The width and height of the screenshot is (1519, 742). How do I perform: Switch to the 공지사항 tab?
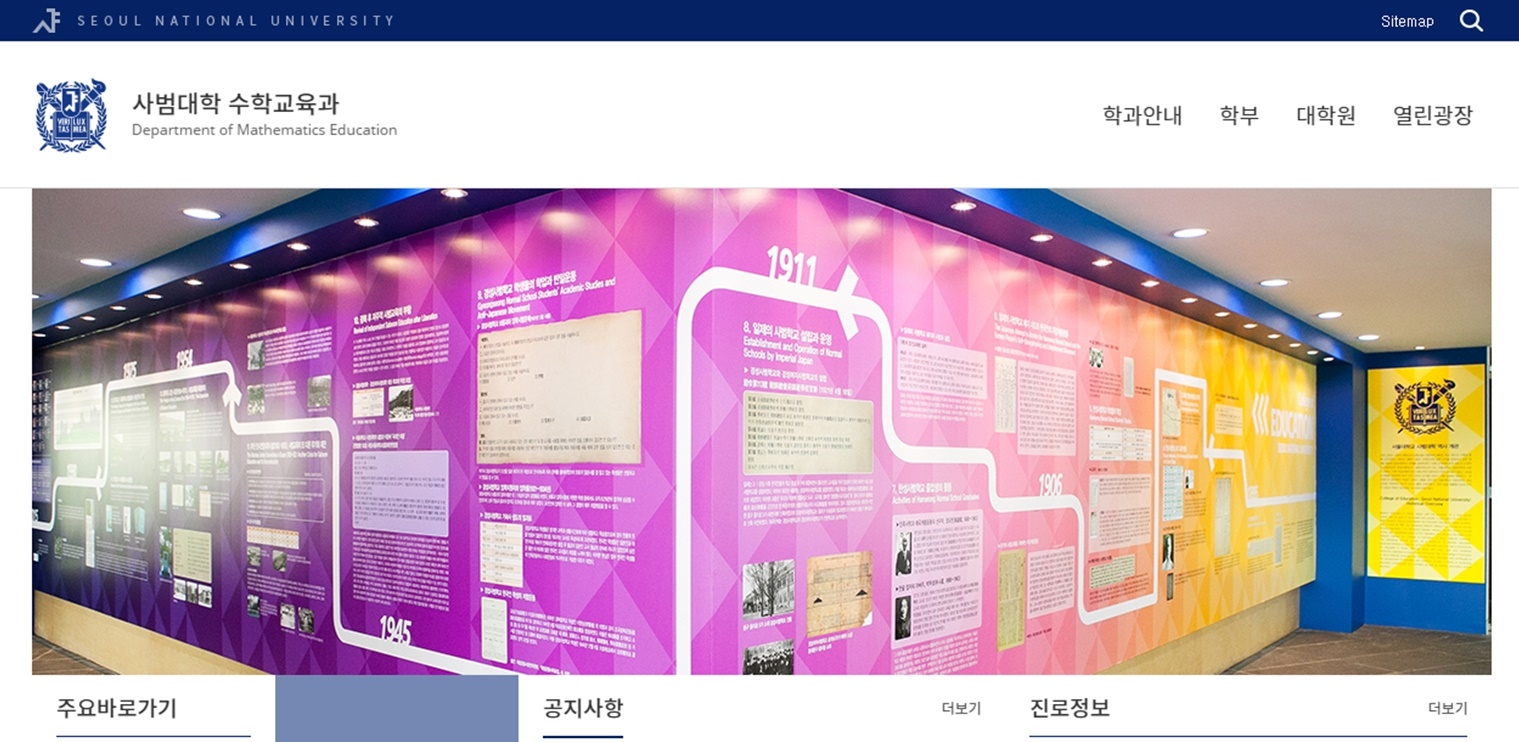(583, 708)
